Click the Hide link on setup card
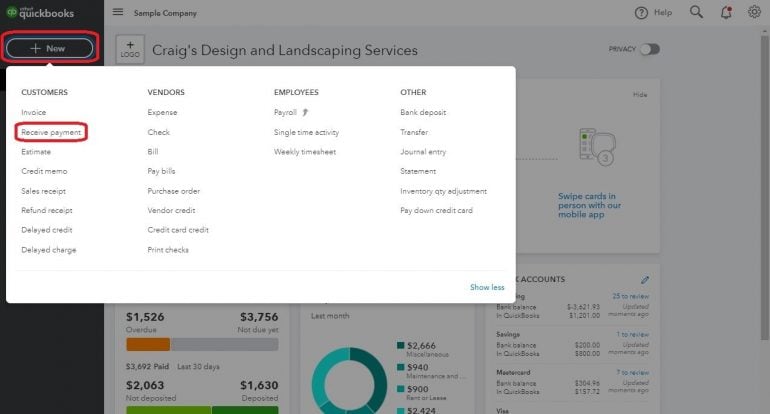Viewport: 770px width, 414px height. [640, 95]
